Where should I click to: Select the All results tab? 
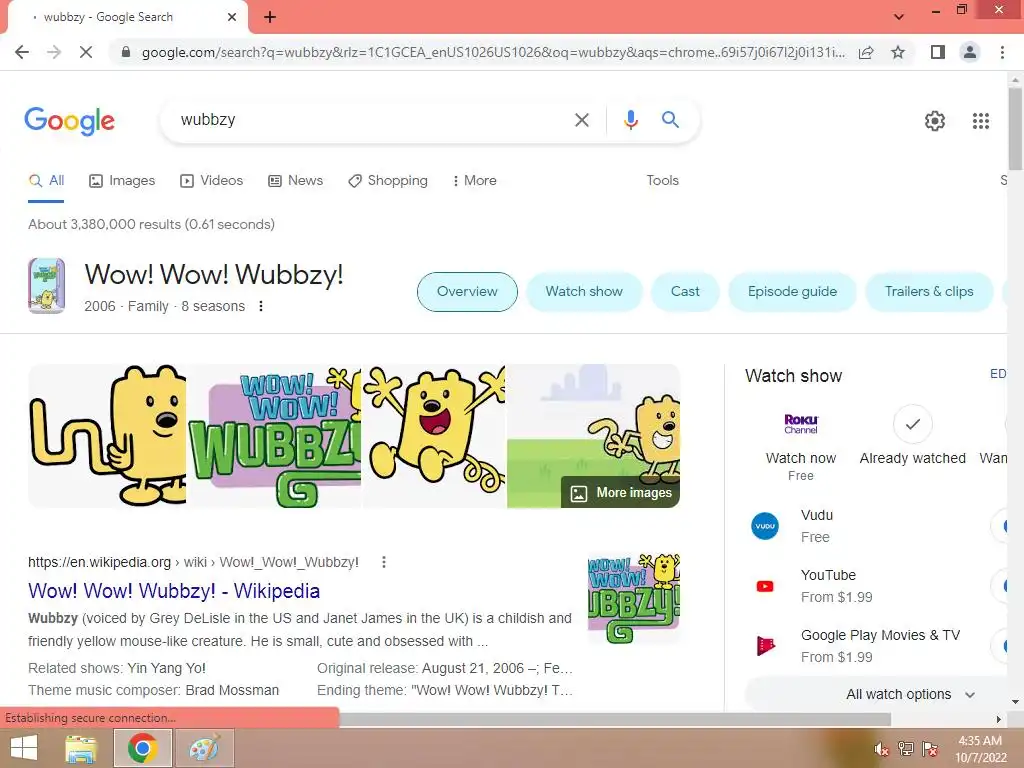(46, 181)
